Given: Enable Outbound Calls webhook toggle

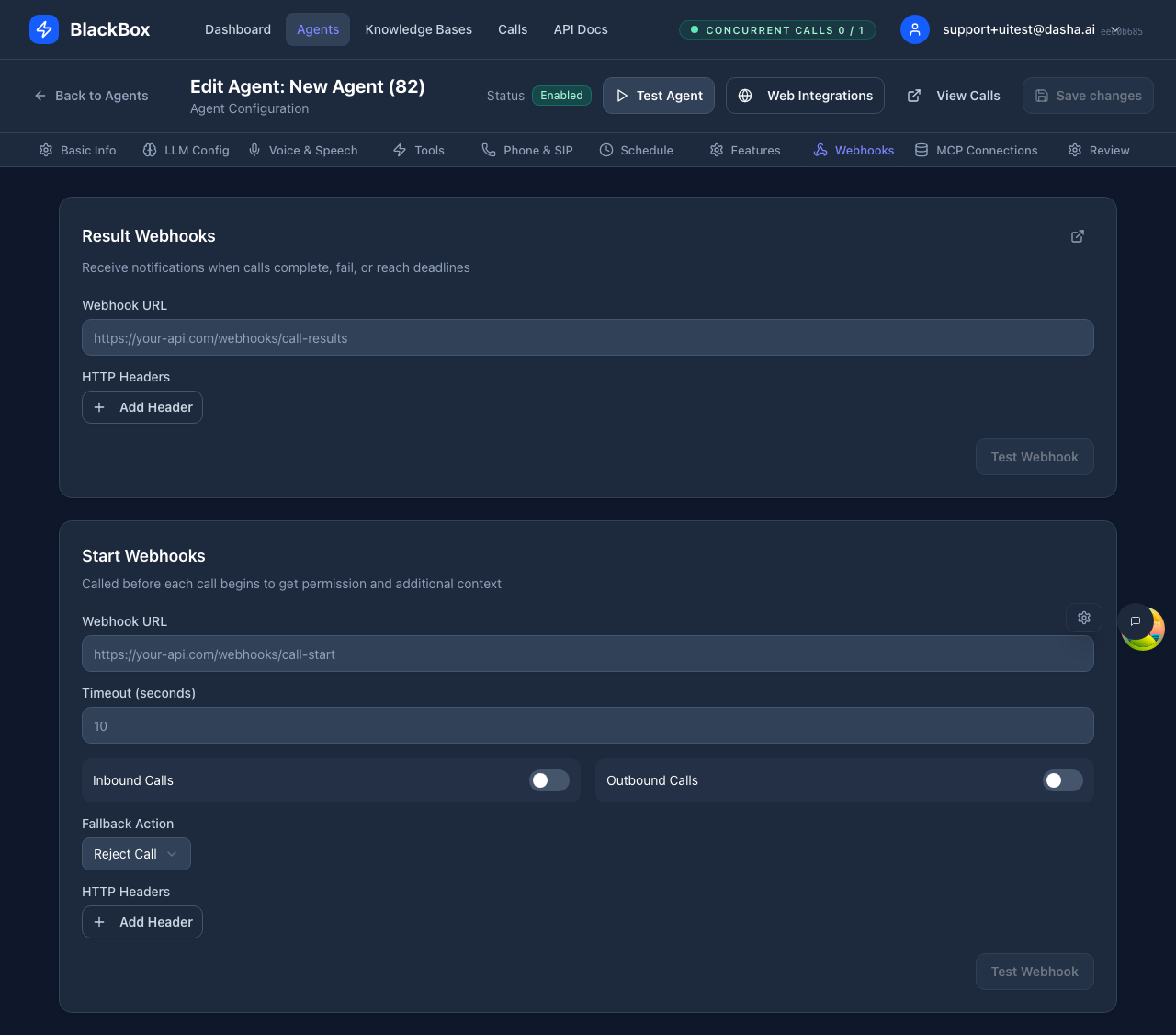Looking at the screenshot, I should pos(1062,780).
